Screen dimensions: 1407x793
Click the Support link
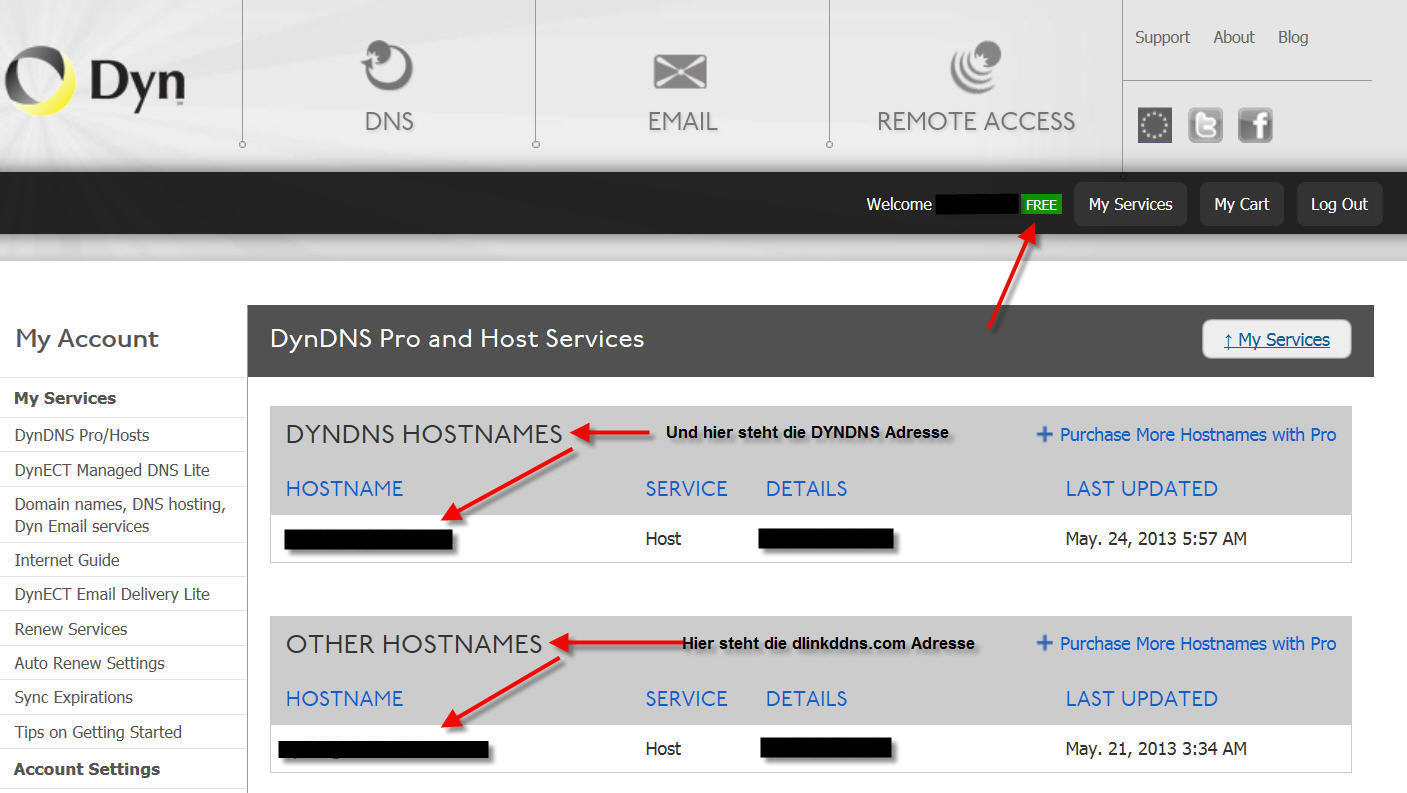click(x=1162, y=37)
